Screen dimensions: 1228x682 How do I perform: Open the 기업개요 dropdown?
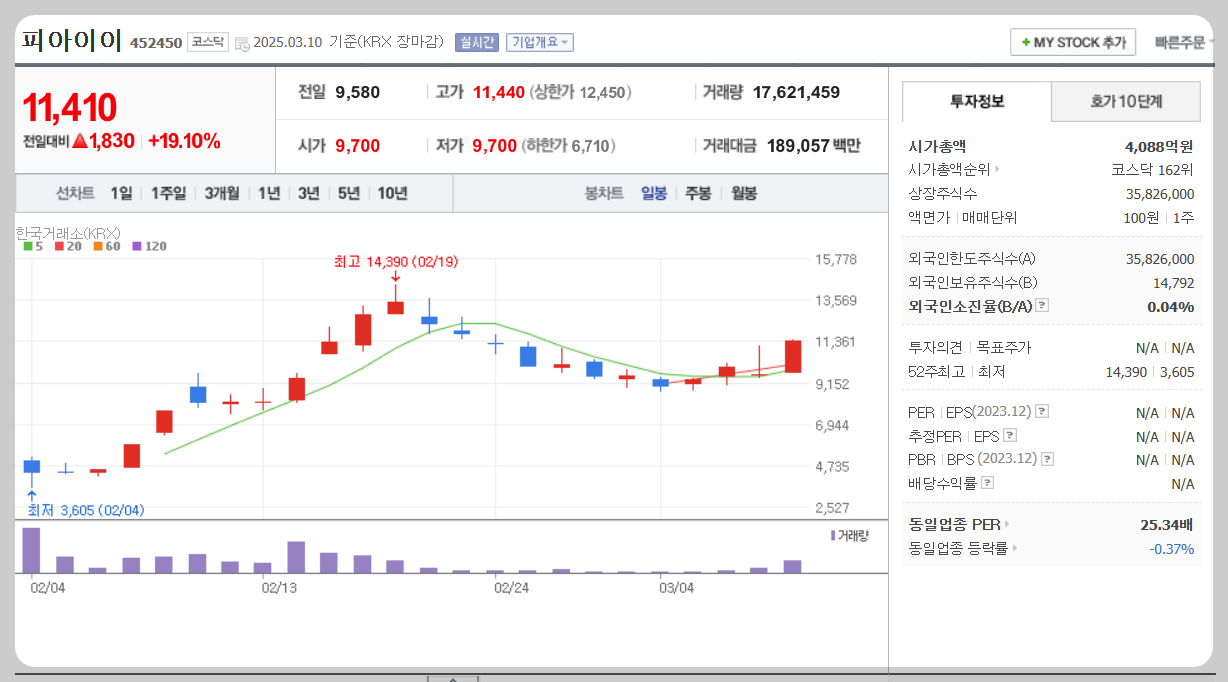click(540, 42)
